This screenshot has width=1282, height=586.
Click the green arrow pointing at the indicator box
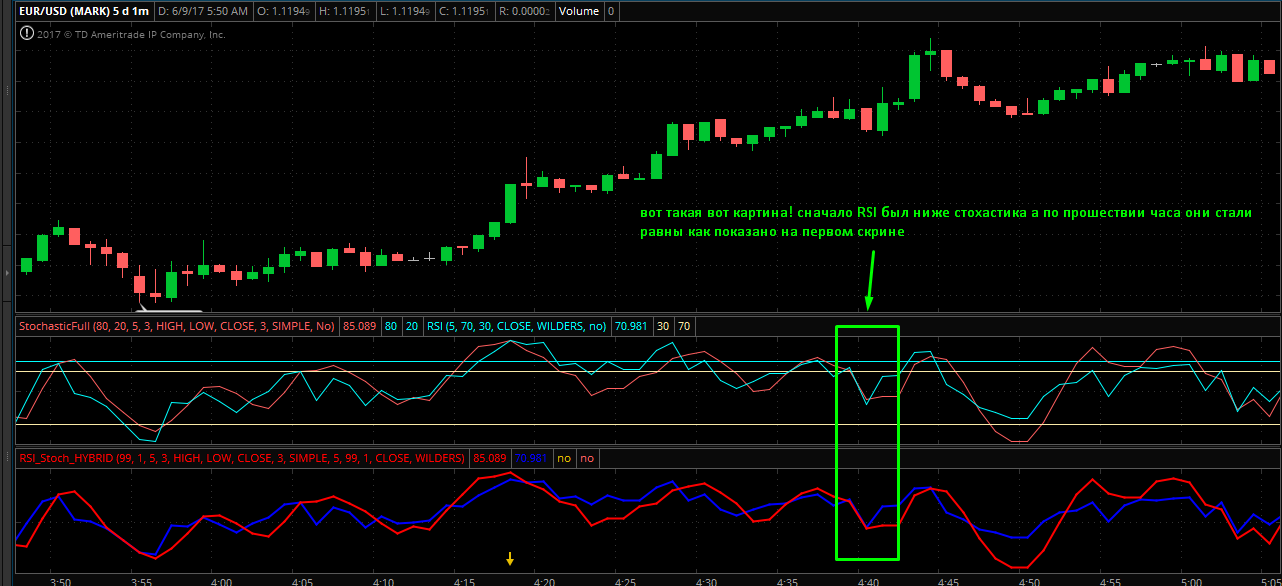click(871, 280)
